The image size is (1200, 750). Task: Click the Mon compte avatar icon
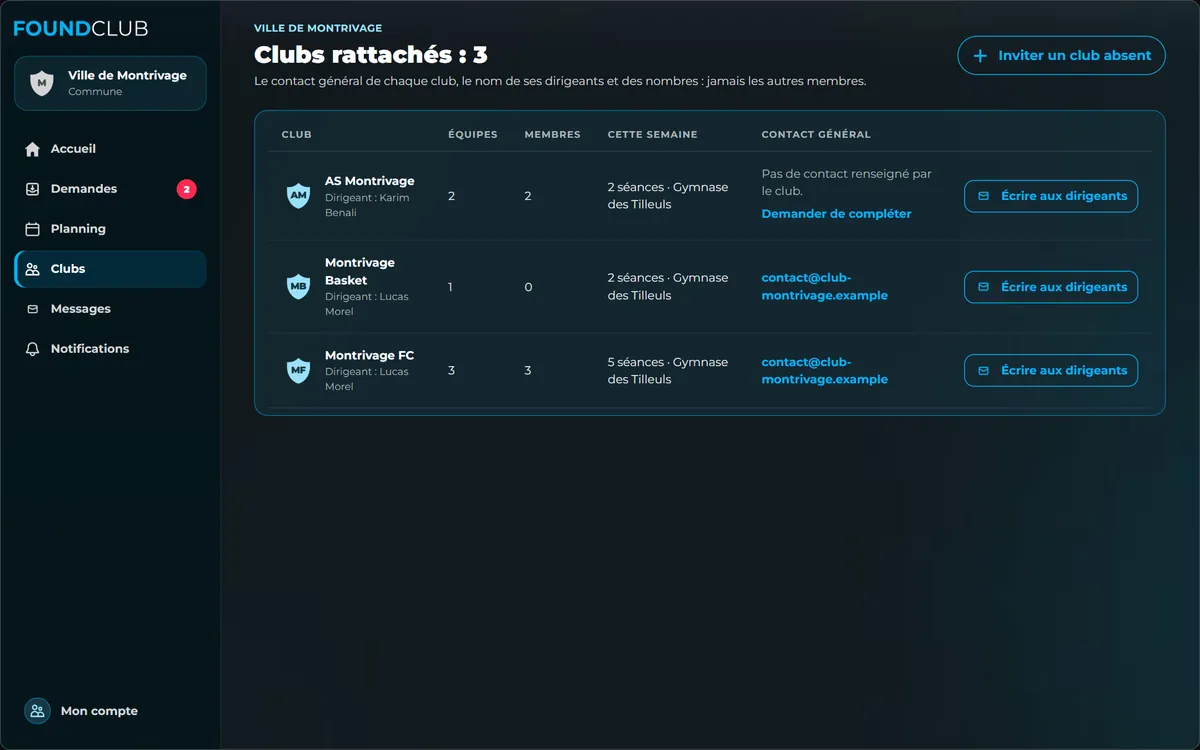pos(37,711)
